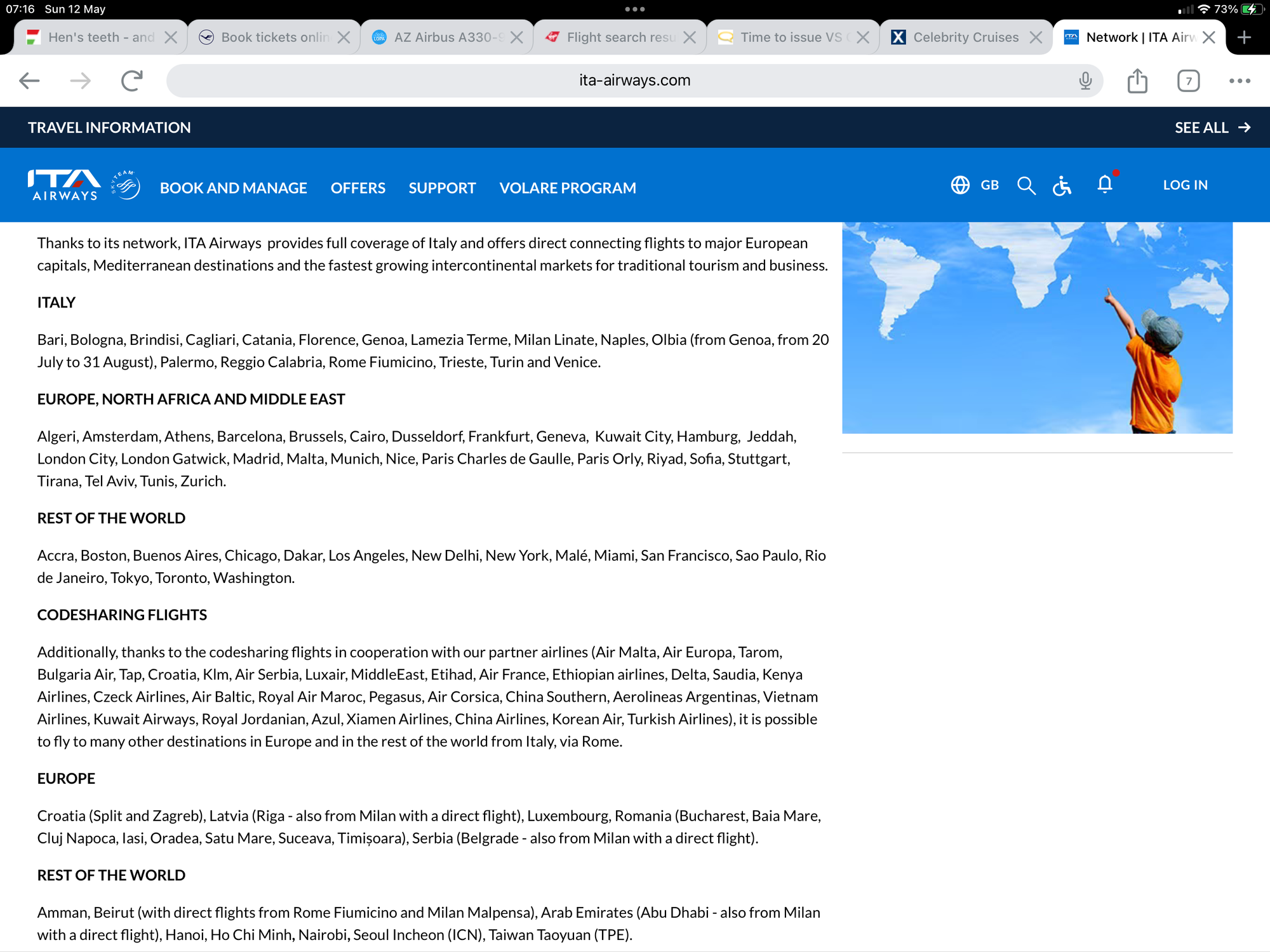The width and height of the screenshot is (1270, 952).
Task: Open the accessibility wheelchair icon
Action: 1062,185
